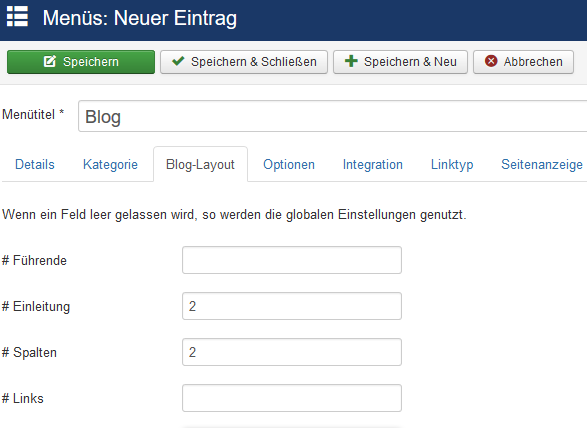Click the # Einleitung input field
The width and height of the screenshot is (587, 428).
tap(292, 306)
